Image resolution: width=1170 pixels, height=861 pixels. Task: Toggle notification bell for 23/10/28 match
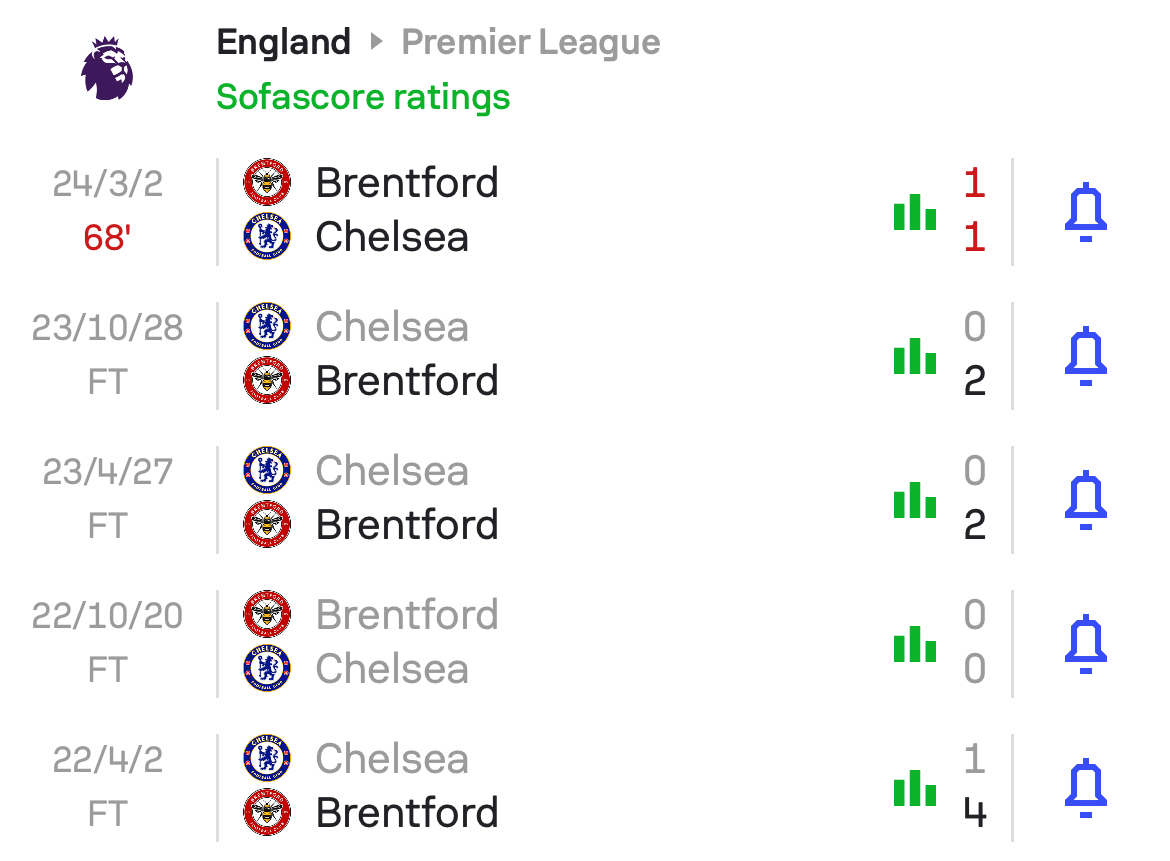[x=1085, y=356]
